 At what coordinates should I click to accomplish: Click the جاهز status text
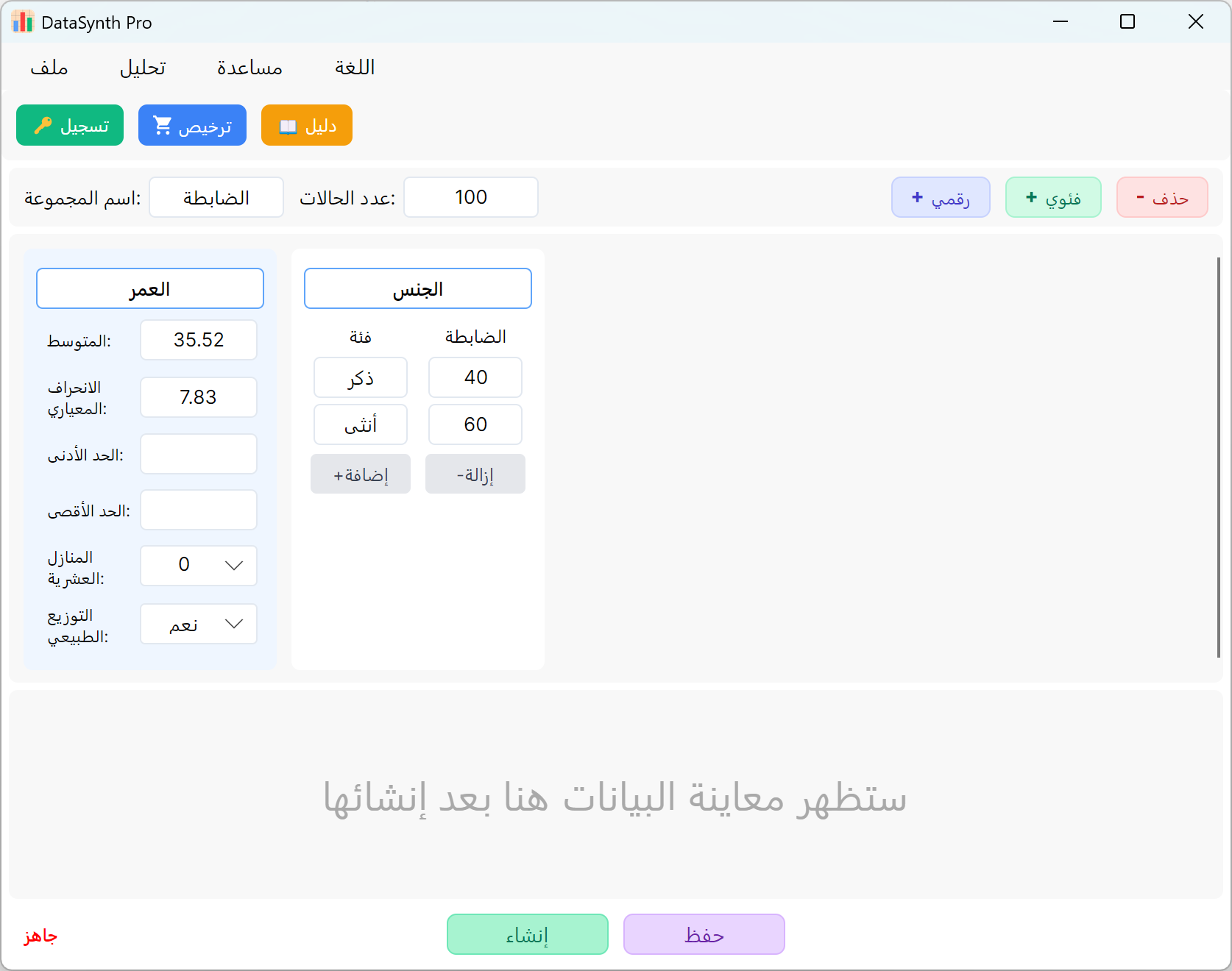(40, 935)
